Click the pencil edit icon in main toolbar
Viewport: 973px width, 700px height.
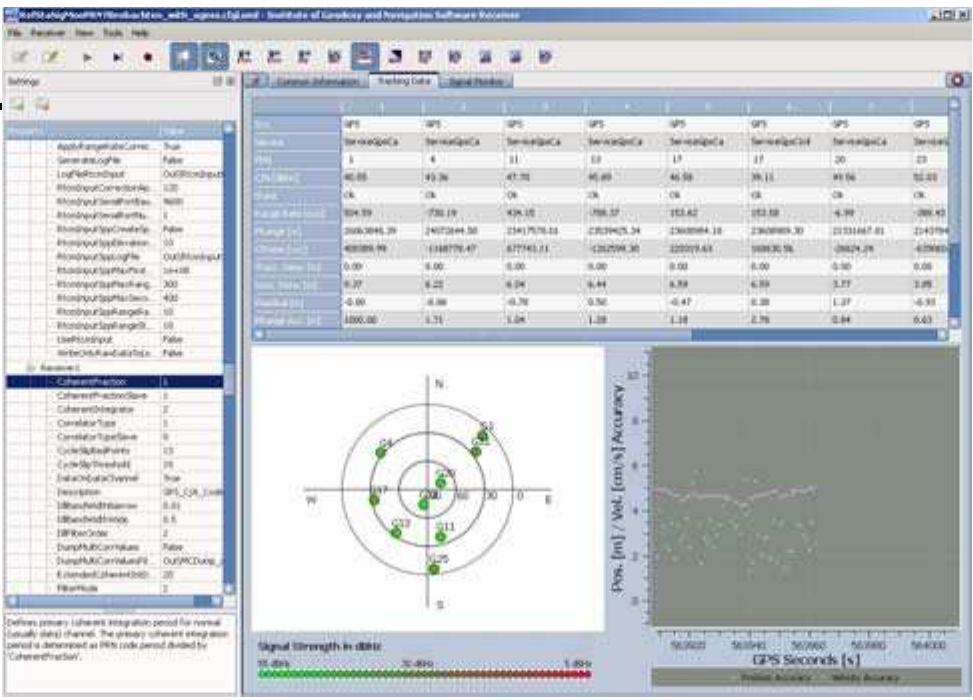coord(51,57)
